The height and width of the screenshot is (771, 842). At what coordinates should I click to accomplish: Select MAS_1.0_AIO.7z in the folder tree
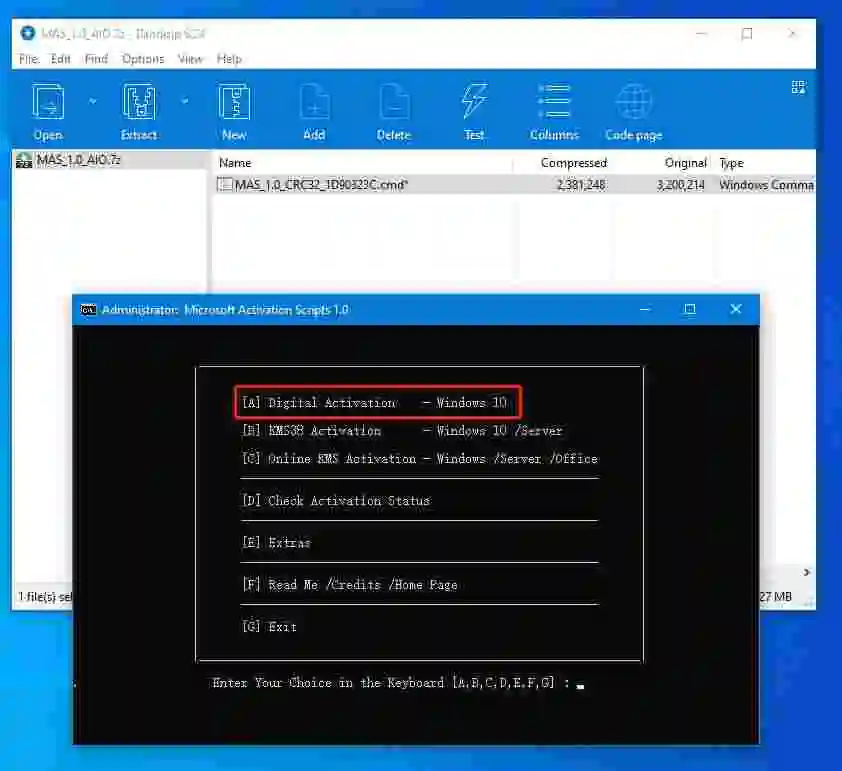pos(78,159)
